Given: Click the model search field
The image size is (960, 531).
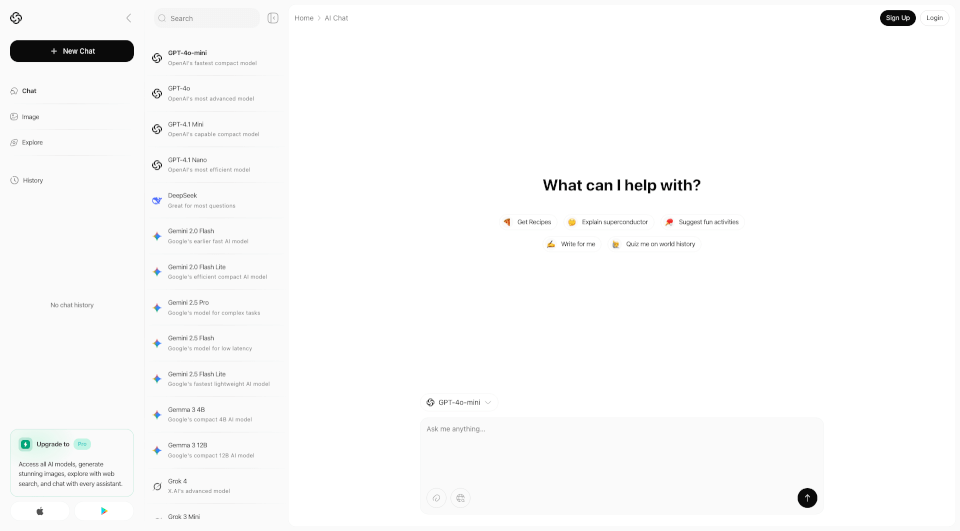Looking at the screenshot, I should 207,18.
